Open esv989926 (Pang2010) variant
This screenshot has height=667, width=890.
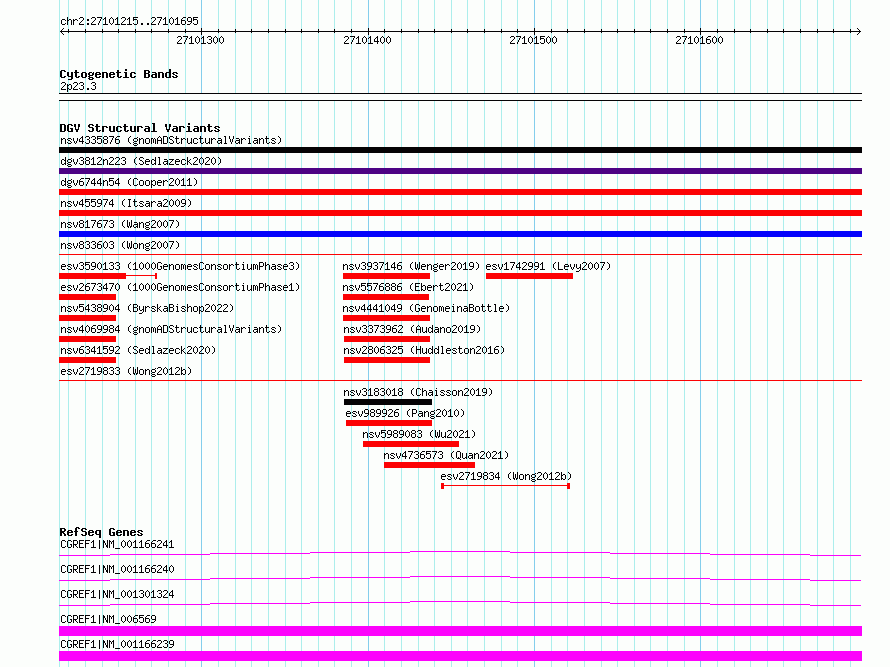point(405,413)
